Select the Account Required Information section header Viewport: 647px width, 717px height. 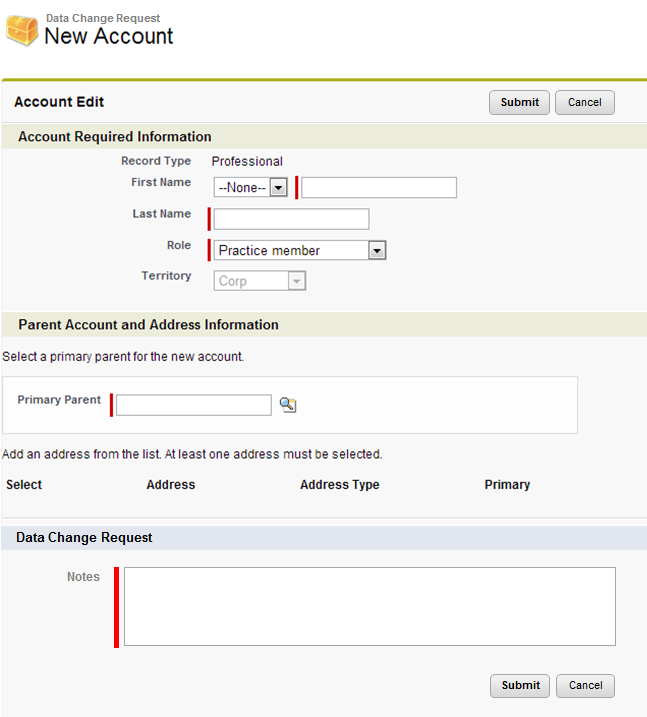(115, 137)
